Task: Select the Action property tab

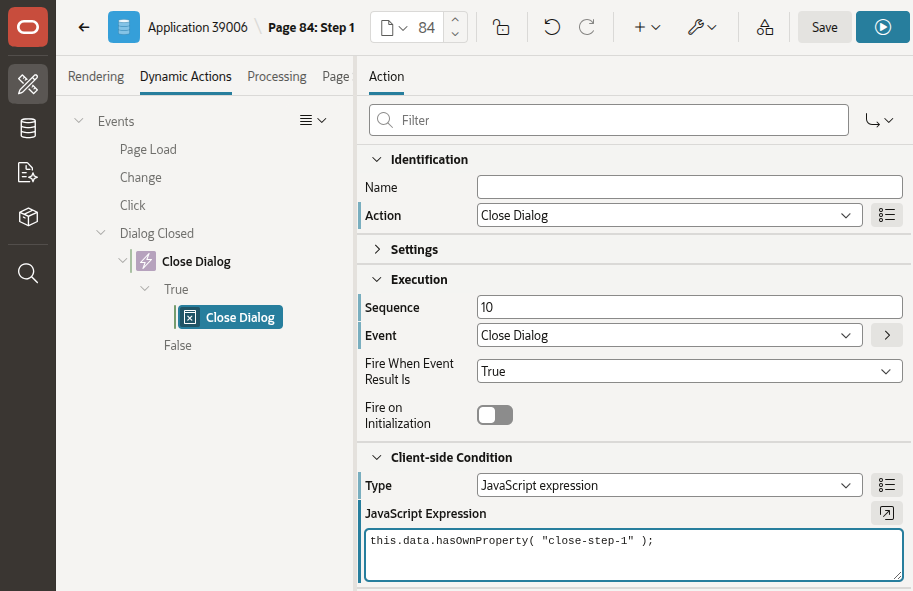Action: point(386,76)
